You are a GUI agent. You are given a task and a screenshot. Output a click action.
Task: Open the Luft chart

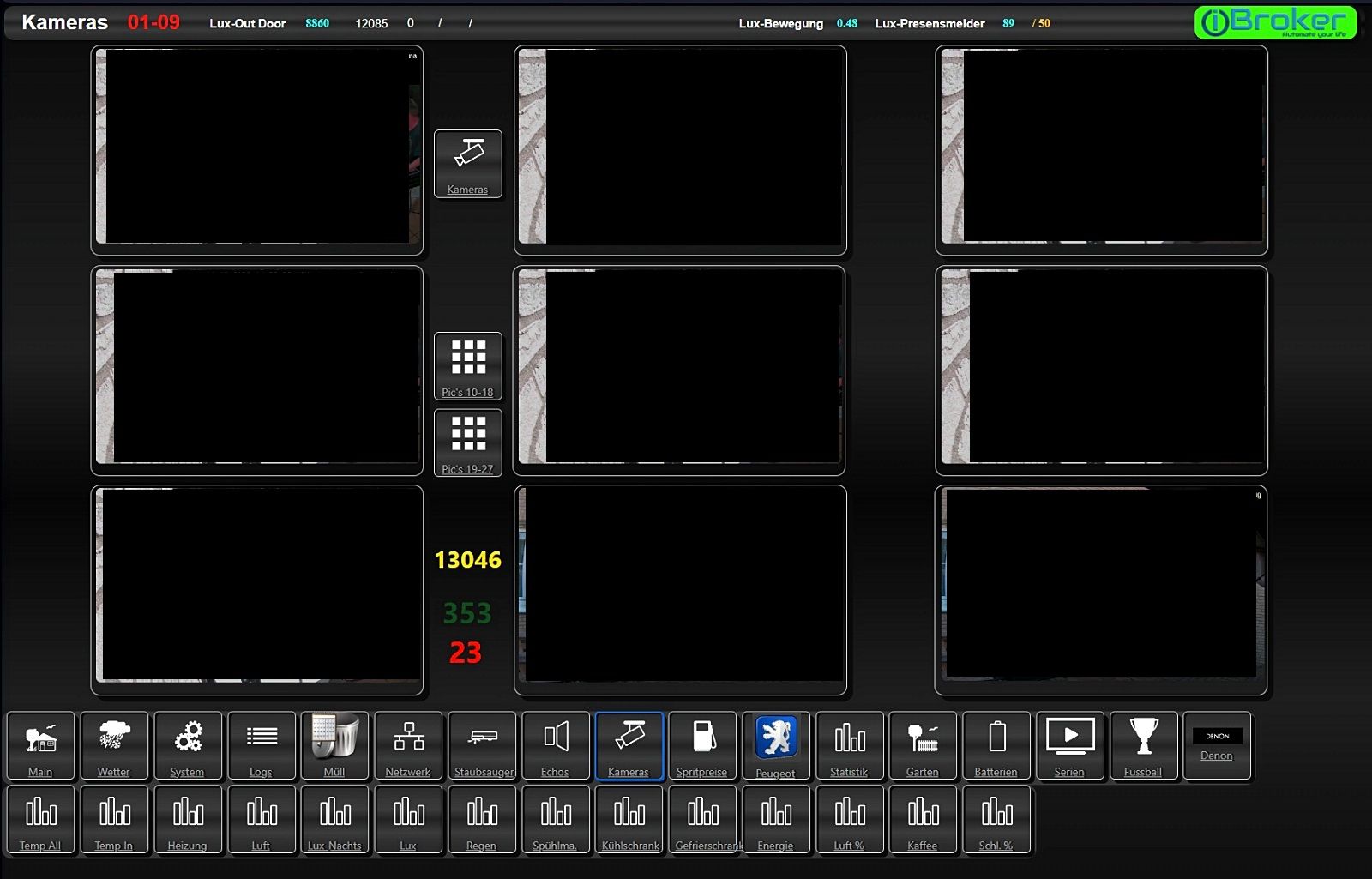click(x=262, y=820)
